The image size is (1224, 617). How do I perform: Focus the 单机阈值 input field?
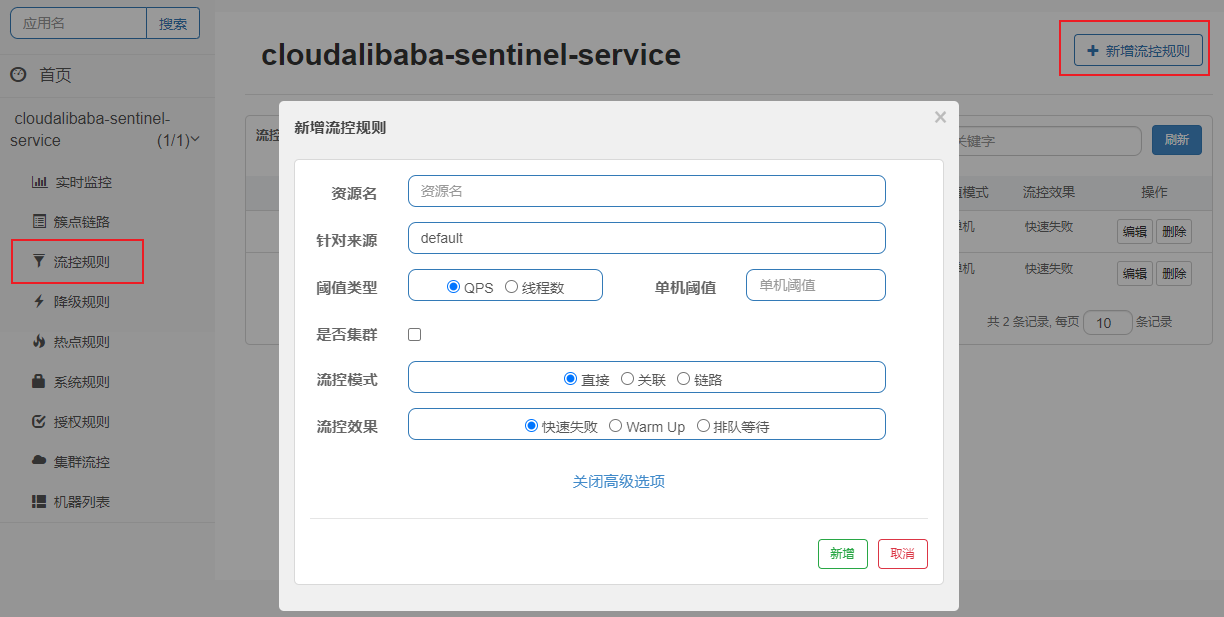click(816, 285)
